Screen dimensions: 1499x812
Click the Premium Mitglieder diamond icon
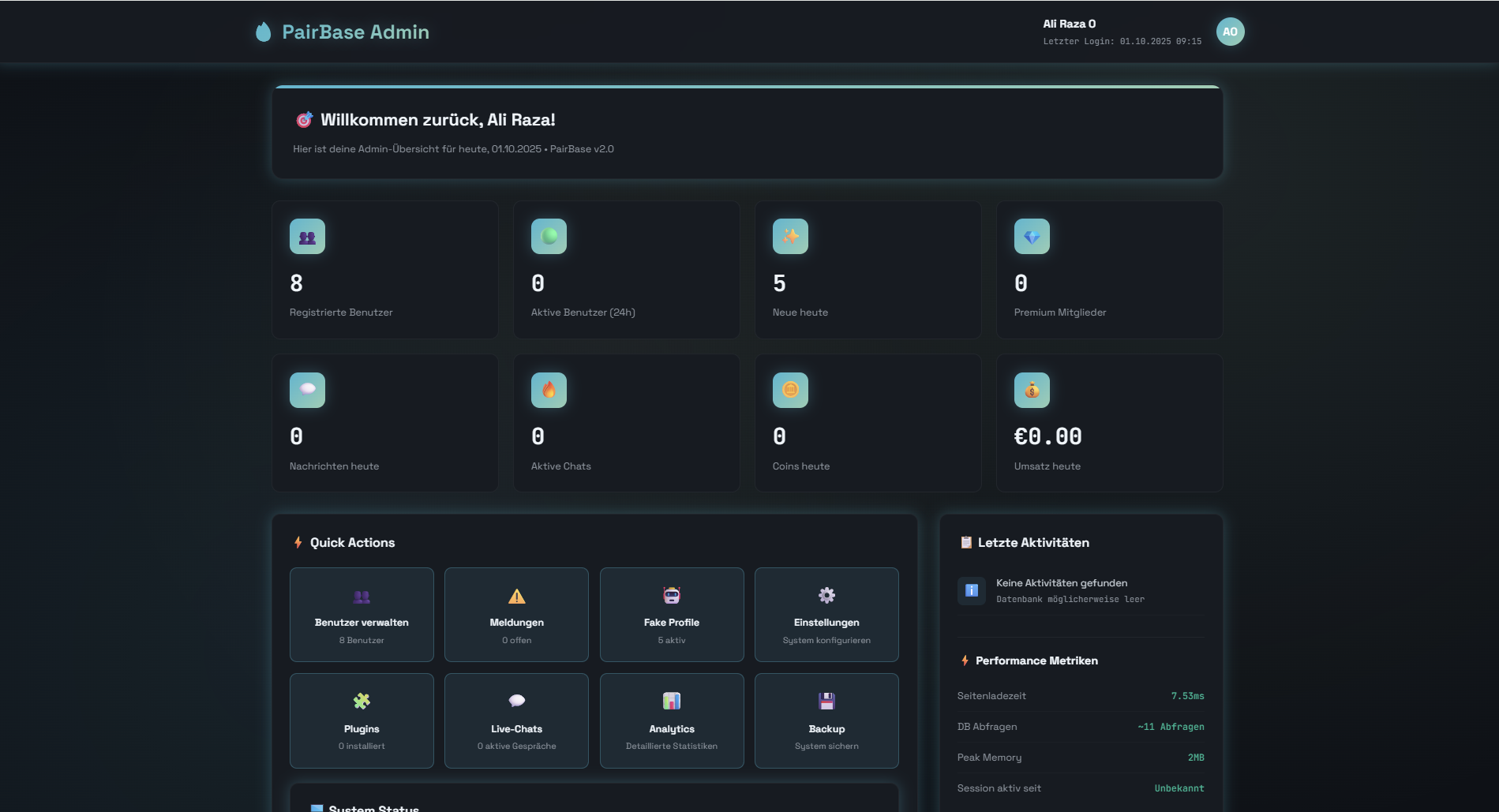(x=1032, y=237)
